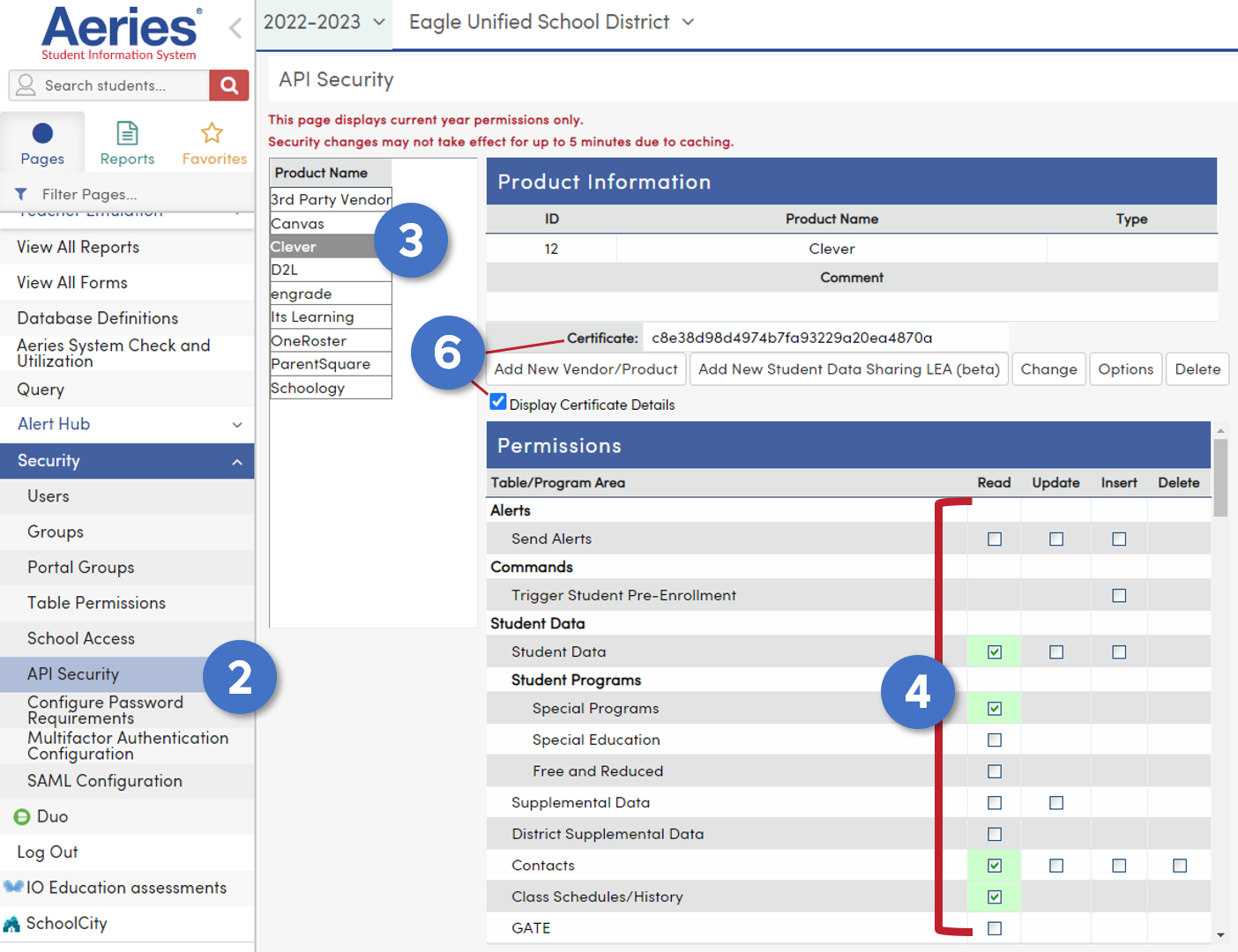The width and height of the screenshot is (1238, 952).
Task: Open the Favorites star icon
Action: 212,134
